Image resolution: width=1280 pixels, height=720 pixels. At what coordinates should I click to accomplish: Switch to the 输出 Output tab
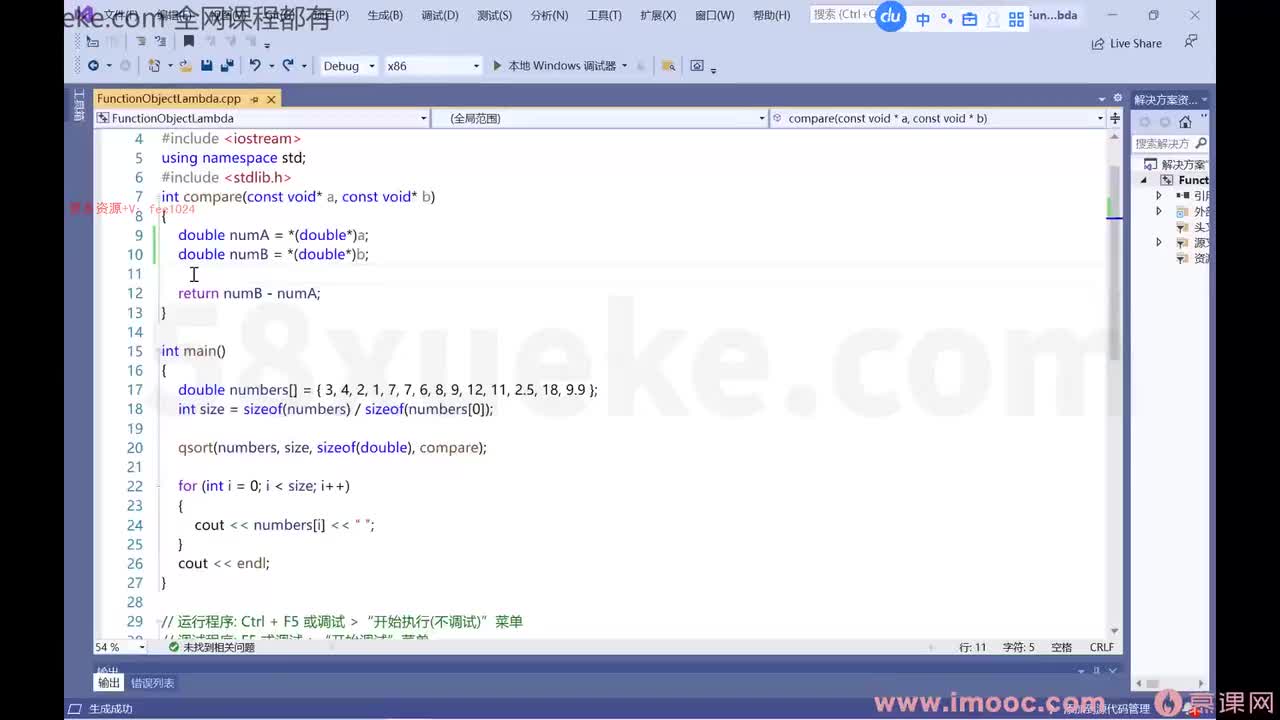108,683
